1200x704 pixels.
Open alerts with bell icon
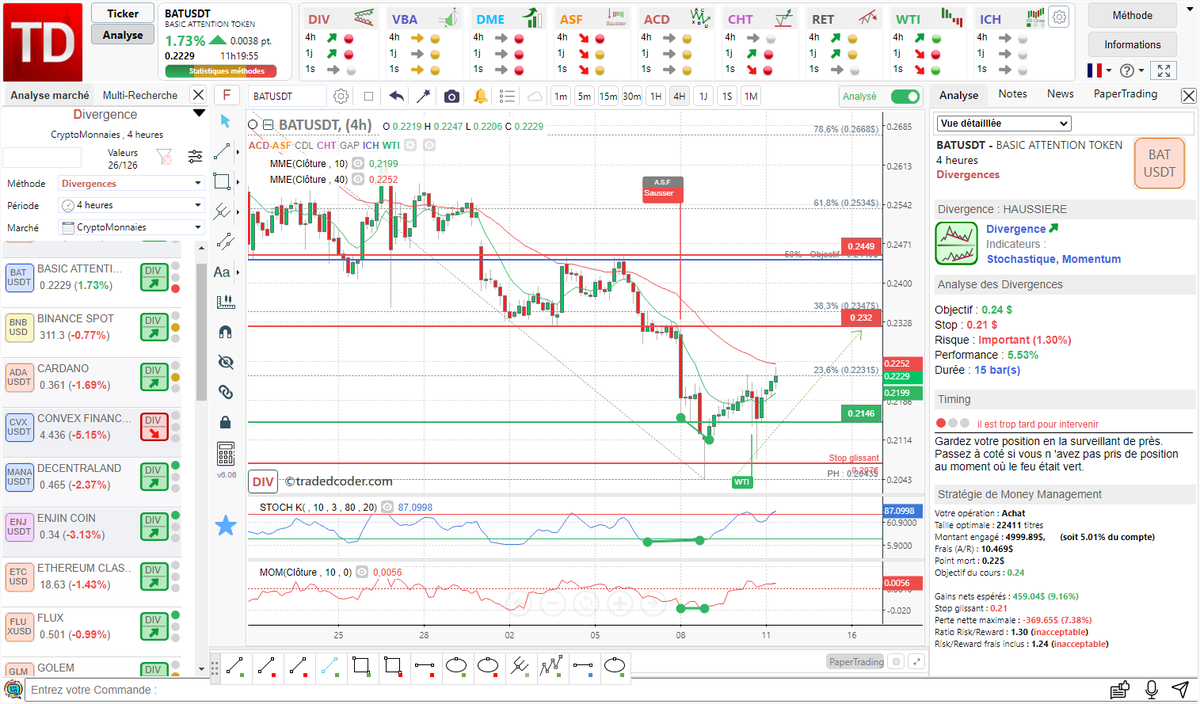[x=481, y=96]
